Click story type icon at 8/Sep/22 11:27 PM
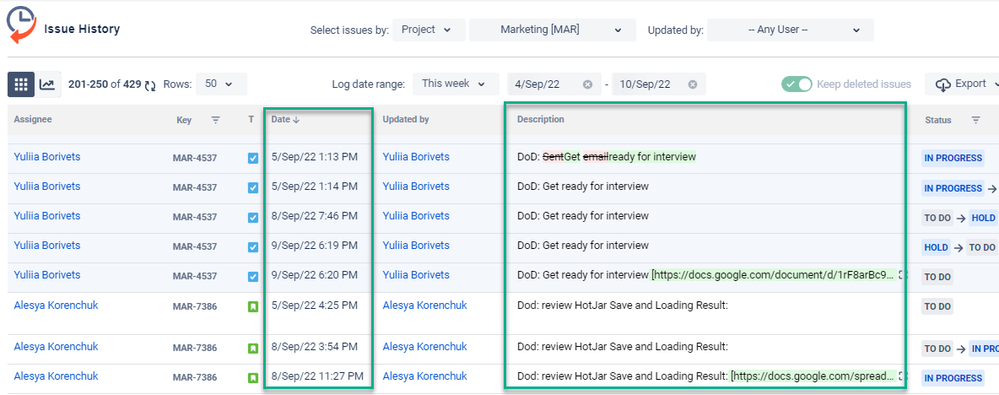 (x=253, y=378)
